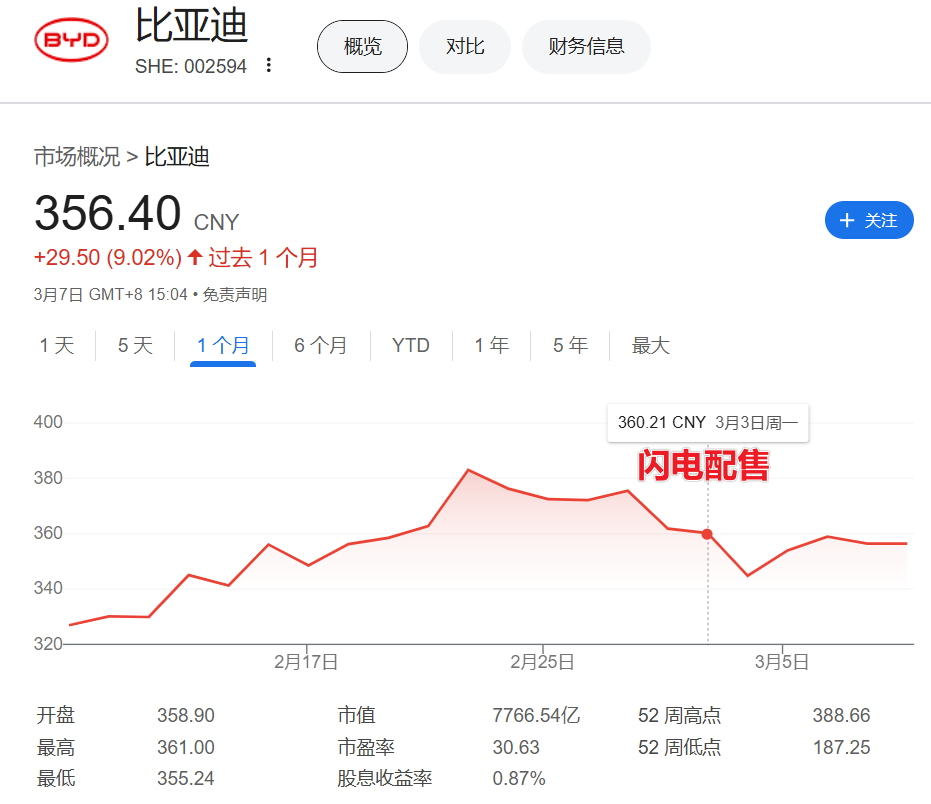Click the 52 周高点 label

(680, 716)
